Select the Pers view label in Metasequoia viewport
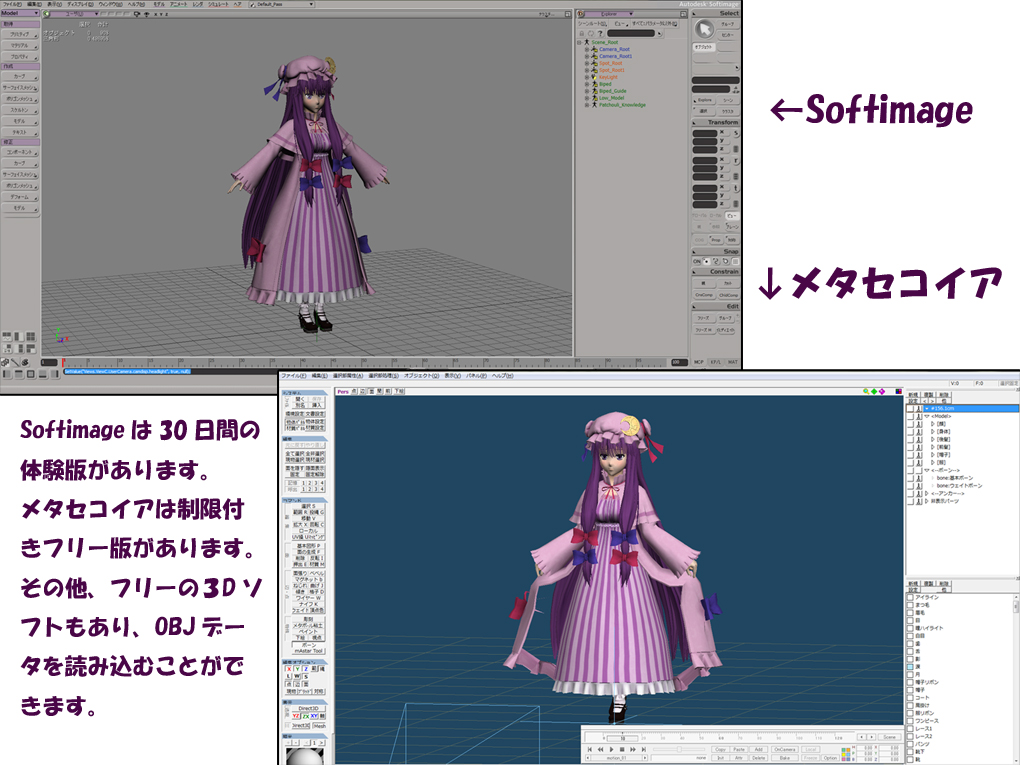Screen dimensions: 1020x765 tap(343, 392)
